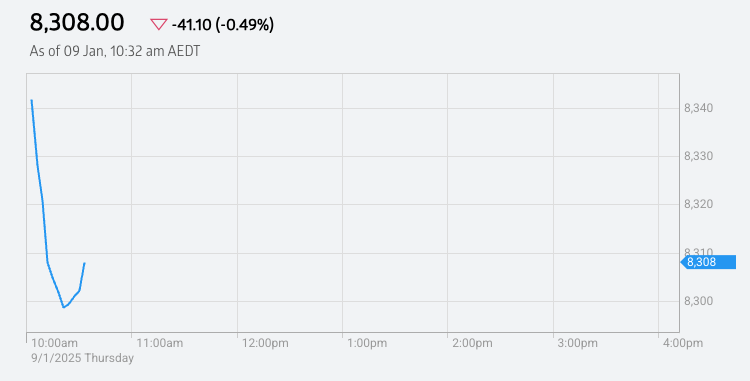Click the As of 09 Jan timestamp

115,51
